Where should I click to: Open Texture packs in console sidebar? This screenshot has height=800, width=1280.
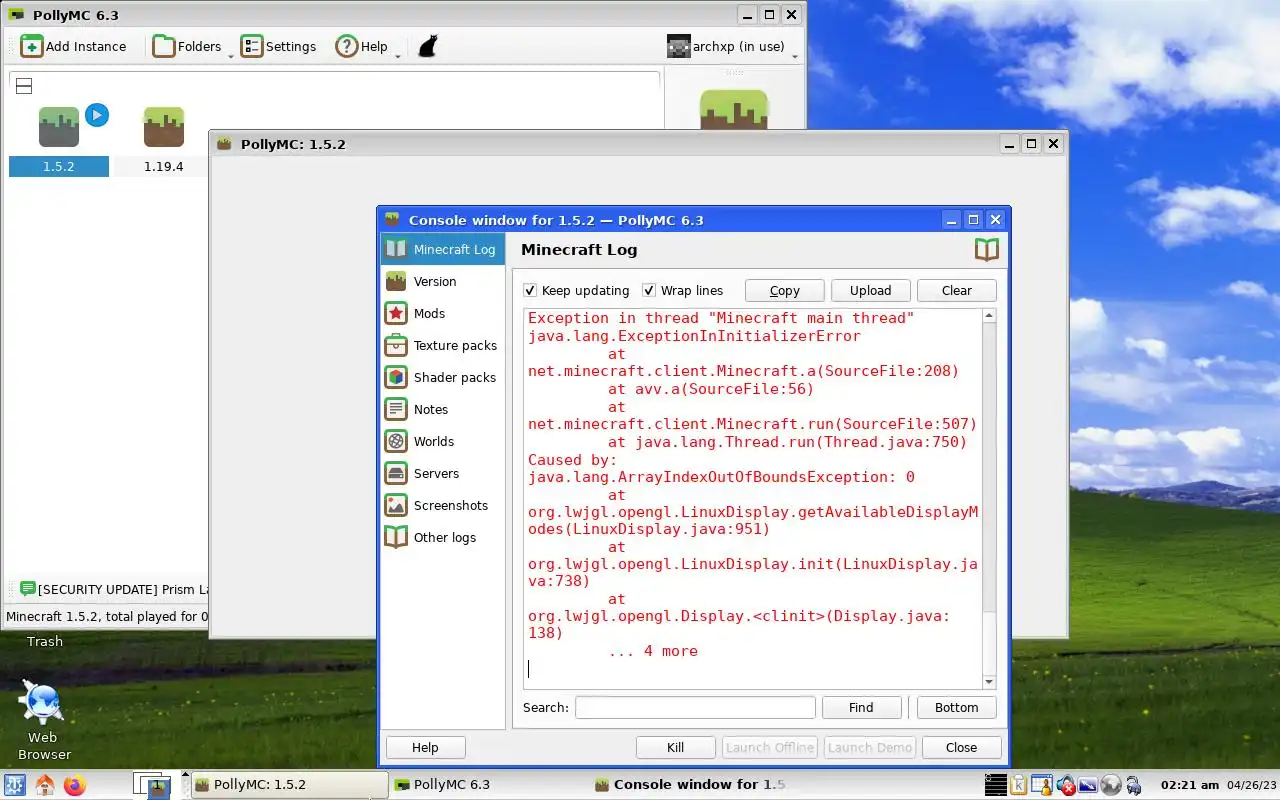(x=442, y=345)
